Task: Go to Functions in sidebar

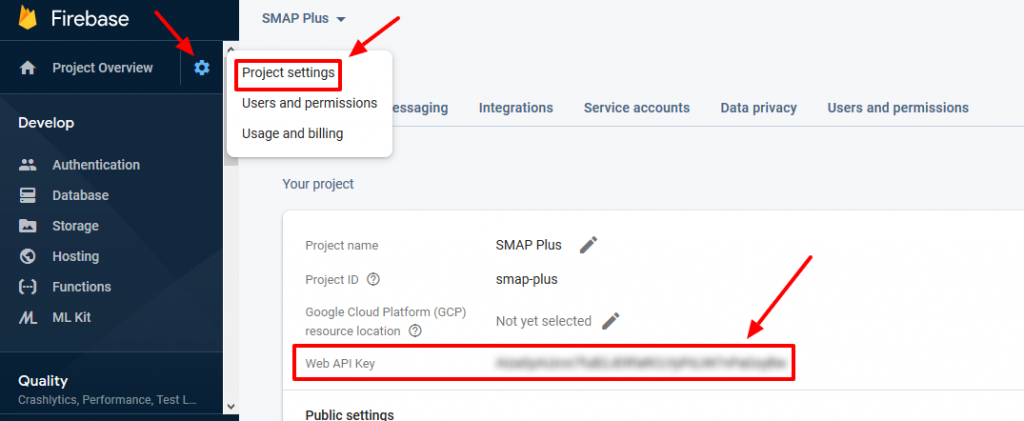Action: point(81,287)
